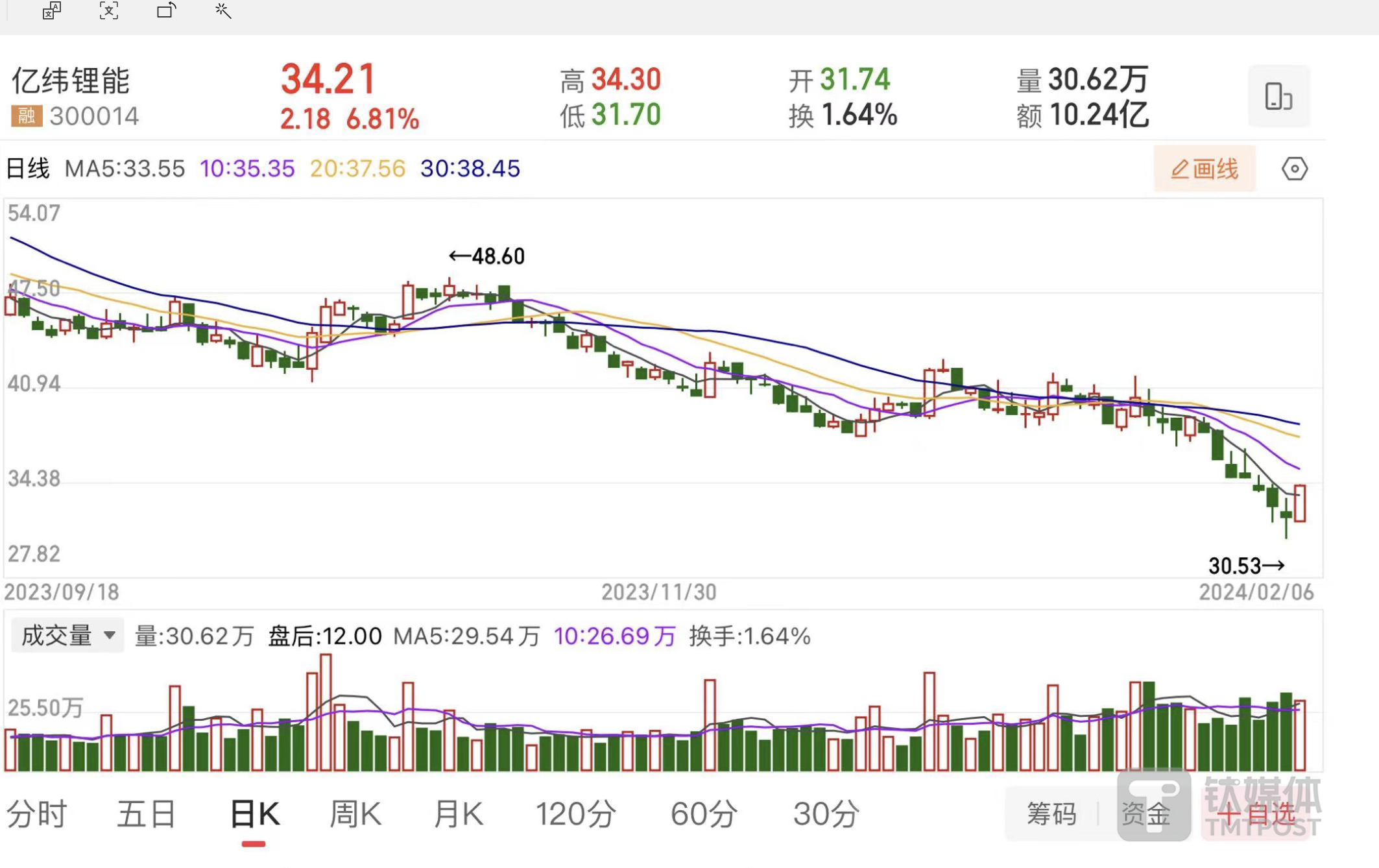The image size is (1379, 868).
Task: Switch to the 分时 tab
Action: [37, 814]
